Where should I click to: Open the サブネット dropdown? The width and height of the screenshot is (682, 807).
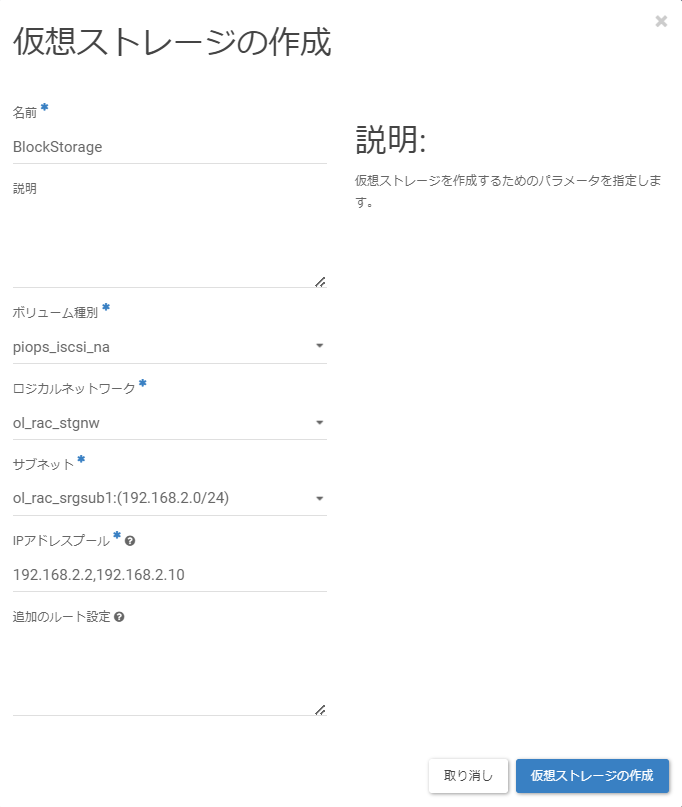(x=170, y=498)
